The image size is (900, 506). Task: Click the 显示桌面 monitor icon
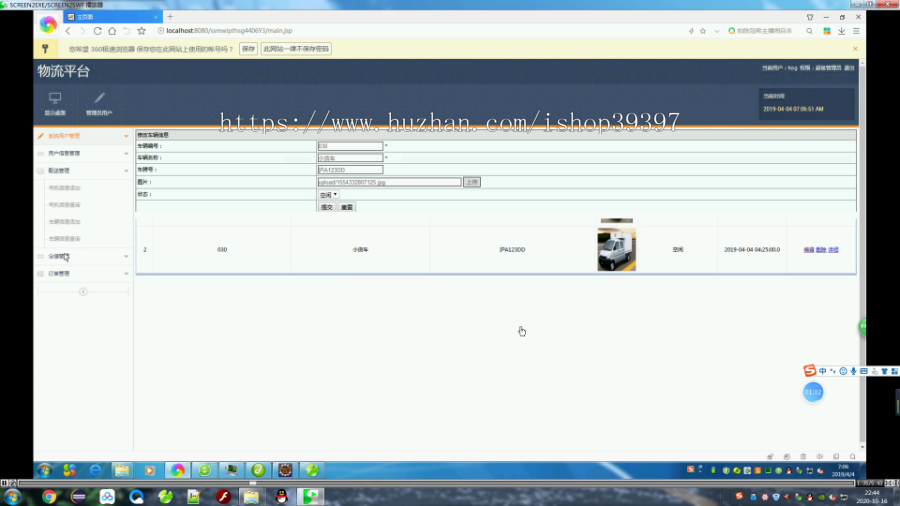(55, 98)
